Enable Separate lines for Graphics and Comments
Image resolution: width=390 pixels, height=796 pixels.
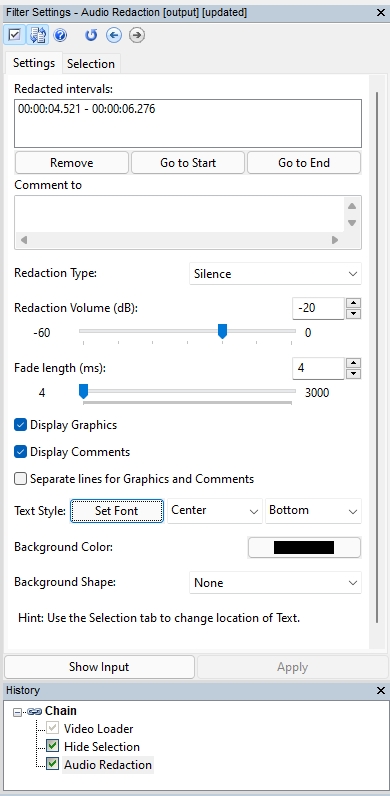point(20,479)
